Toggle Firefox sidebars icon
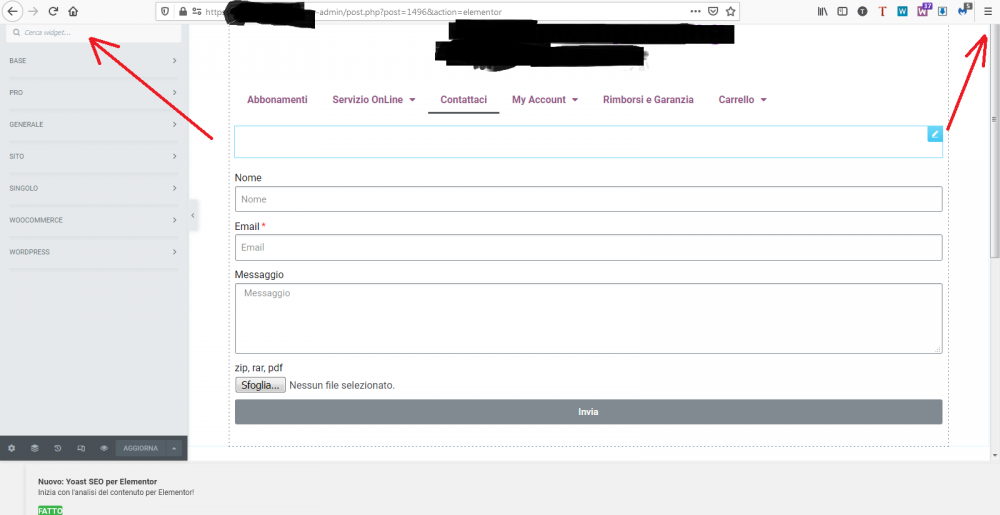Screen dimensions: 1000x515 842,11
